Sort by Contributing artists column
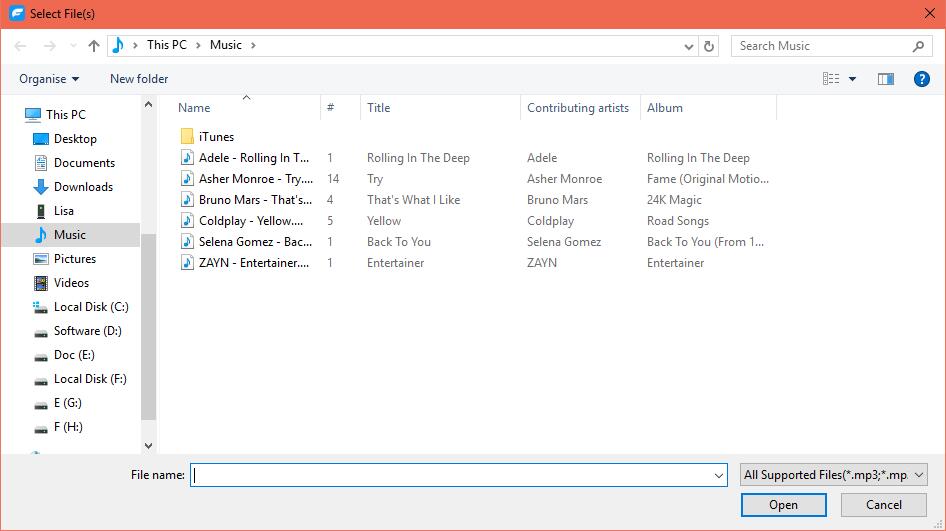This screenshot has width=946, height=531. 577,108
